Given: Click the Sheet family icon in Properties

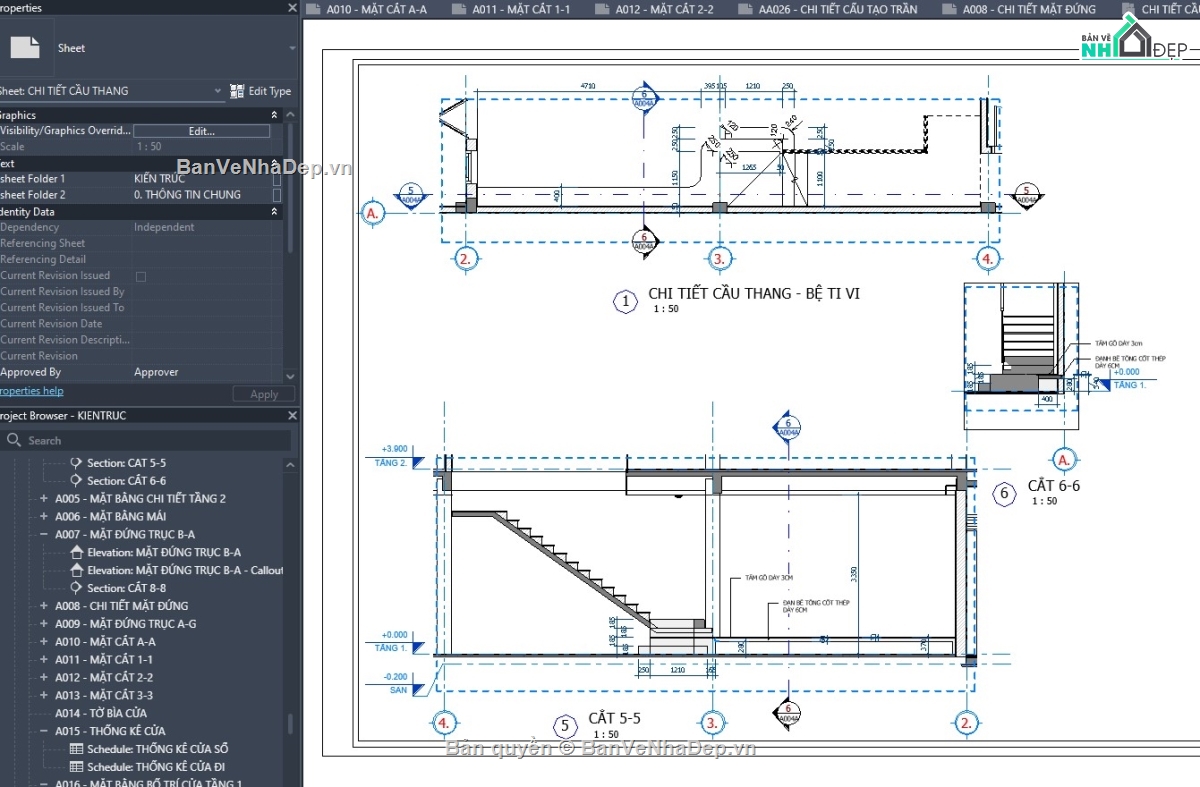Looking at the screenshot, I should tap(26, 46).
